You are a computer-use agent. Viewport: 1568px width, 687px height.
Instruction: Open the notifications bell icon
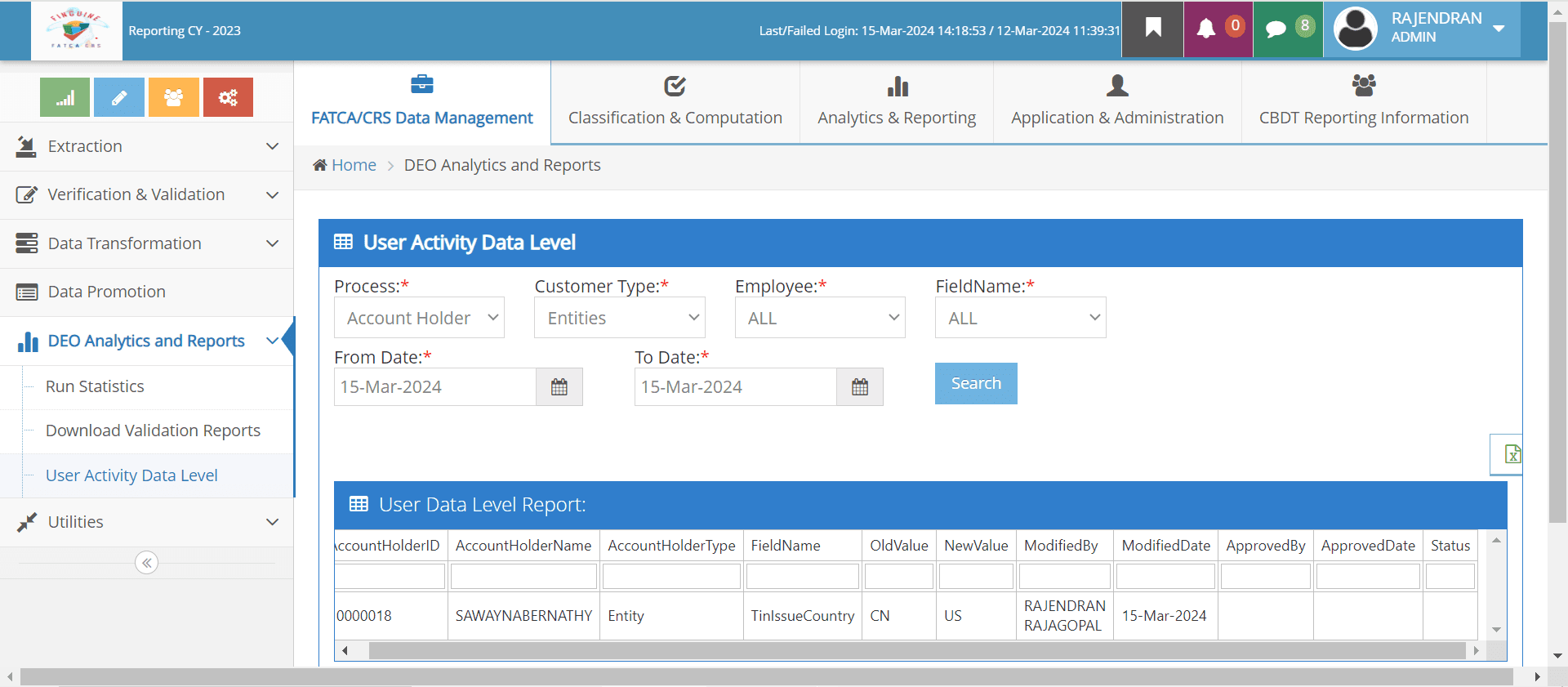tap(1206, 29)
